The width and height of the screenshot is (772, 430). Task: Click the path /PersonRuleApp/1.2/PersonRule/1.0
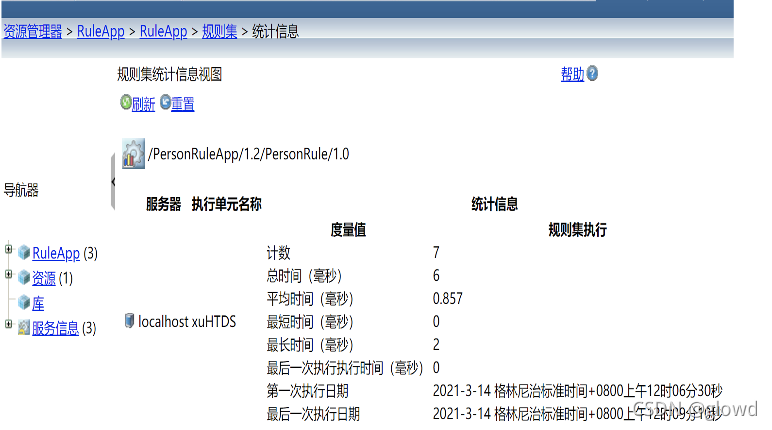point(249,154)
